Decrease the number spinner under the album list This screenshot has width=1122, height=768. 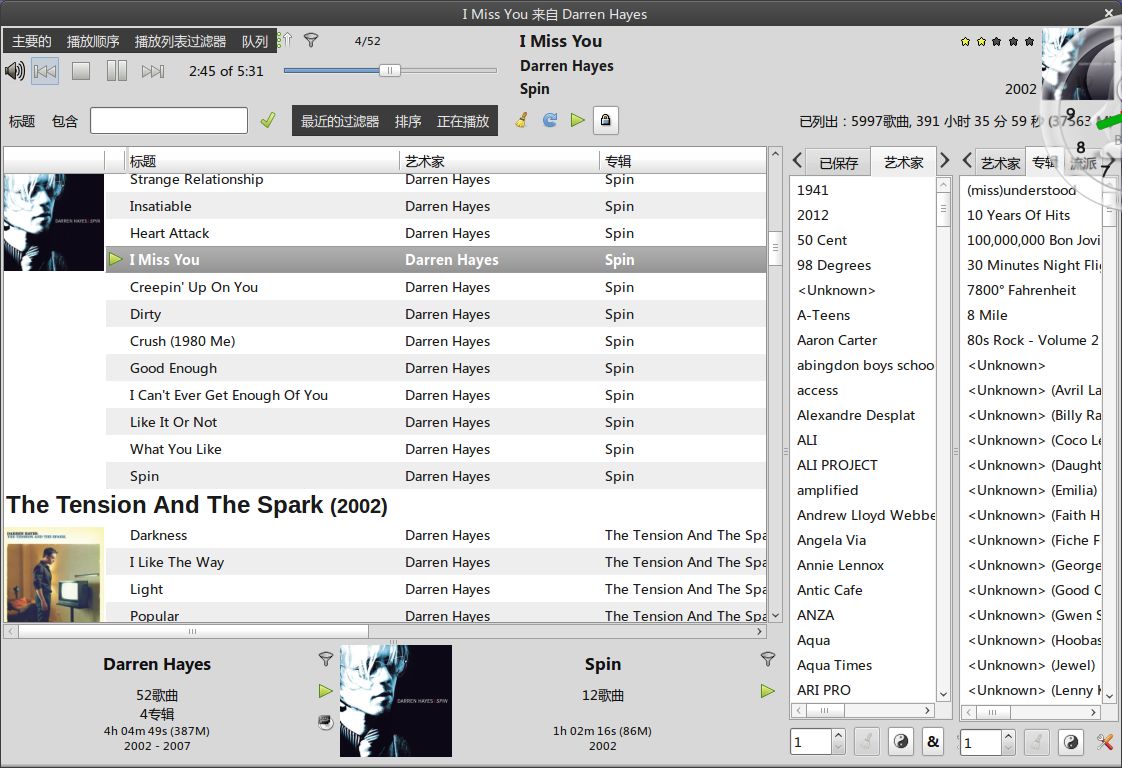1009,749
